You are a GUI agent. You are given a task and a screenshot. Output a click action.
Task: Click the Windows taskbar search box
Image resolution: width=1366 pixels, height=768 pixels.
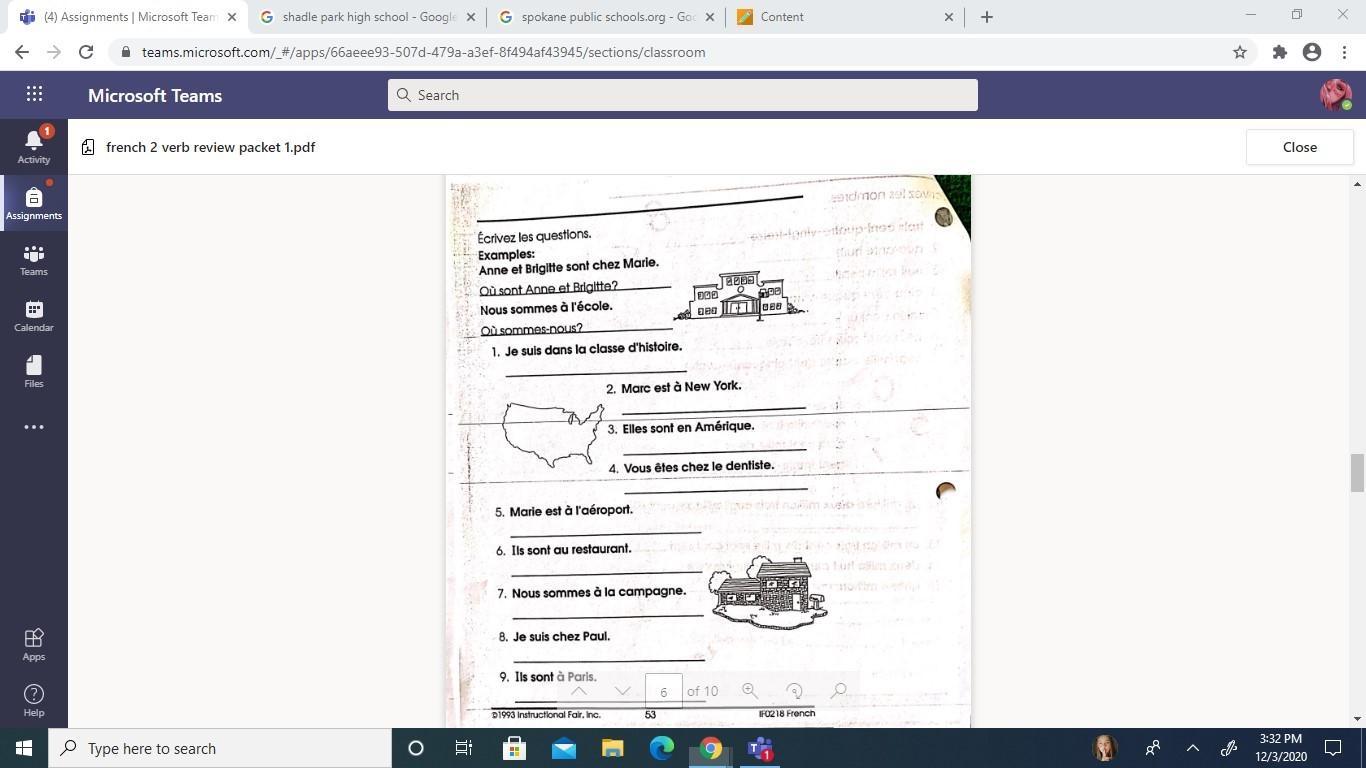(220, 748)
